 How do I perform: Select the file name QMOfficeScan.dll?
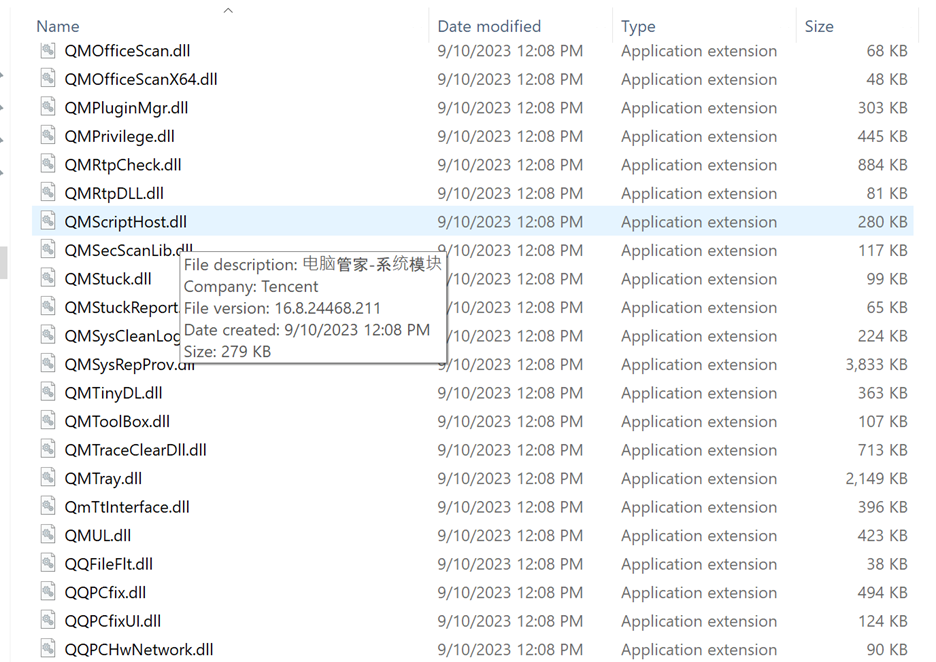127,51
